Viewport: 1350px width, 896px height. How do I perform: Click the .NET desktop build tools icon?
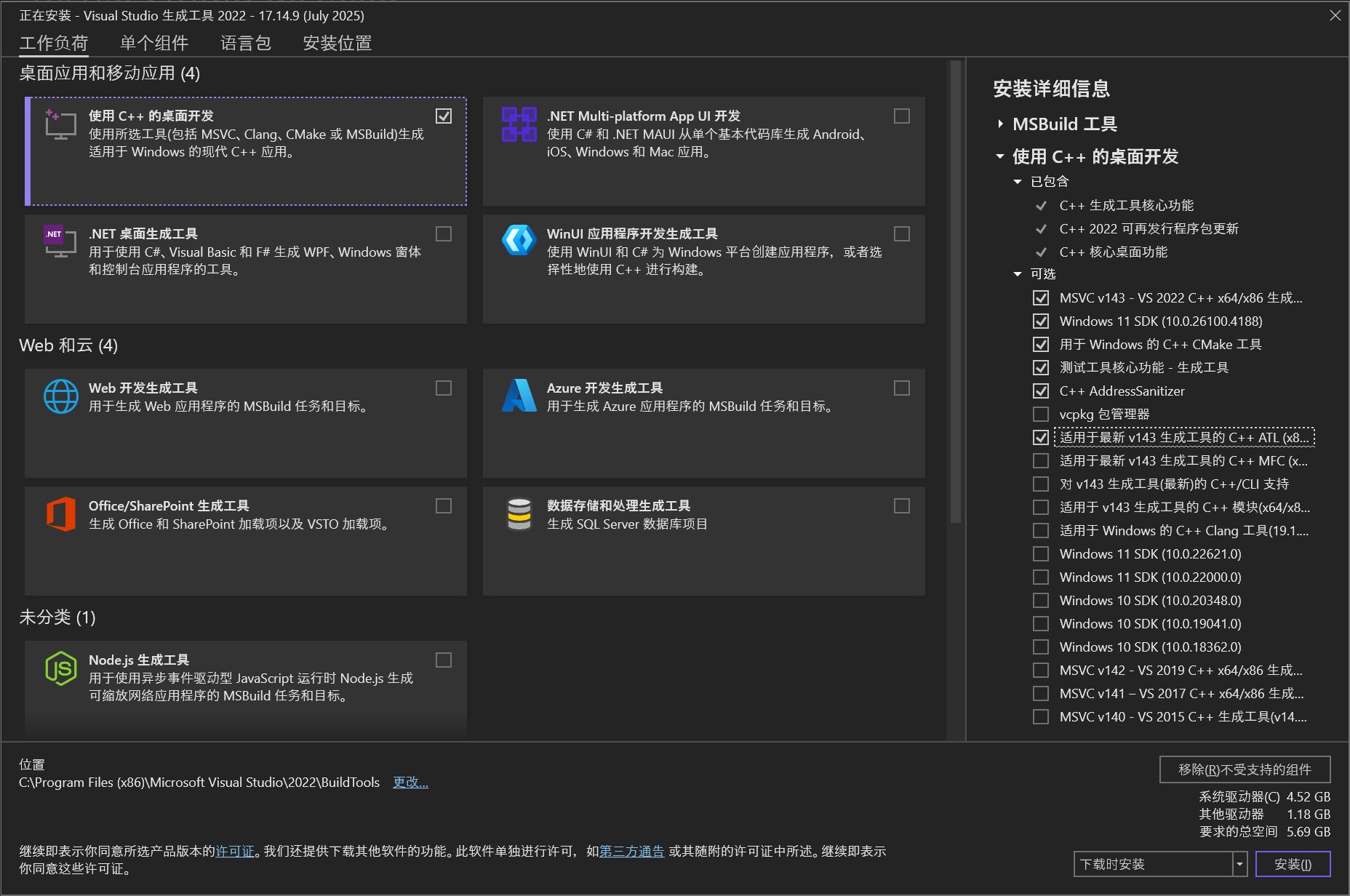[60, 241]
